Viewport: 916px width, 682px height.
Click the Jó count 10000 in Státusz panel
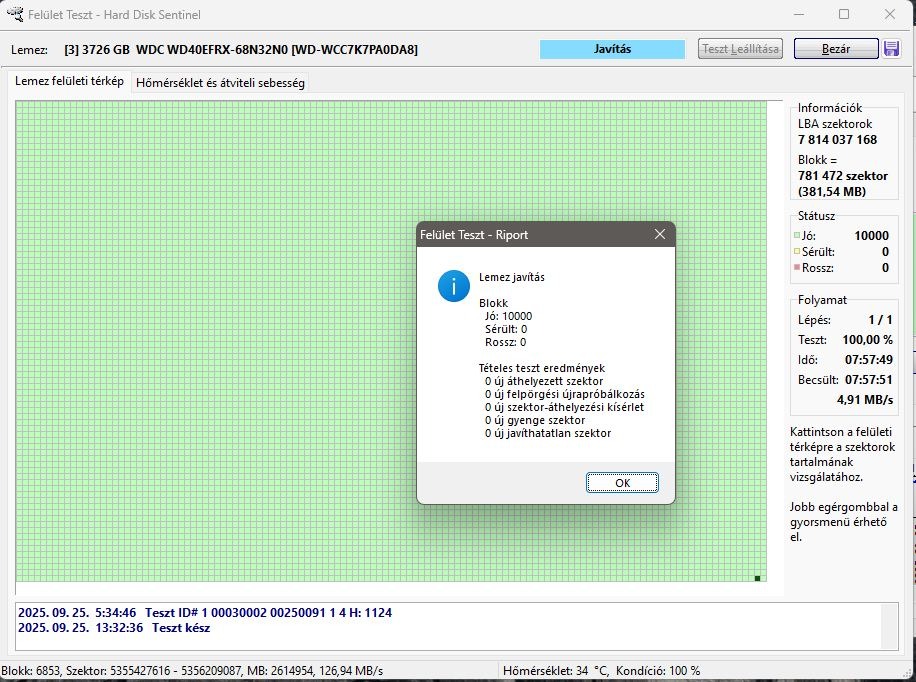(871, 236)
